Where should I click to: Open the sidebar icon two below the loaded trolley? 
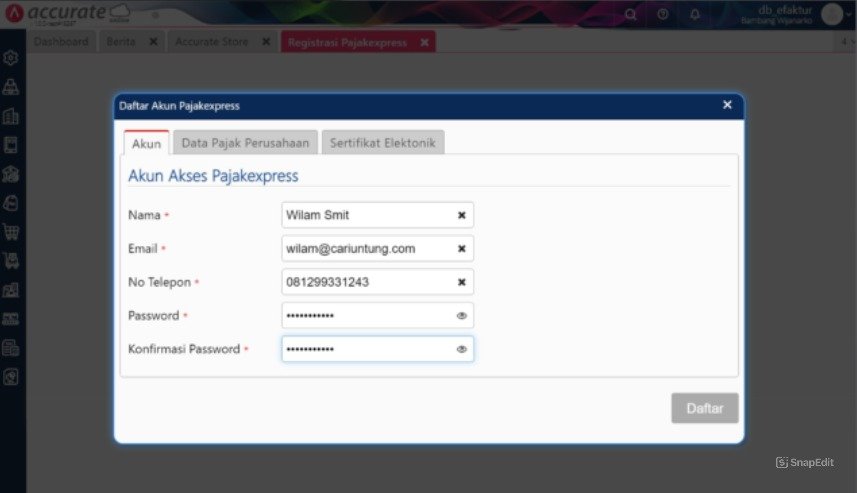click(x=11, y=319)
